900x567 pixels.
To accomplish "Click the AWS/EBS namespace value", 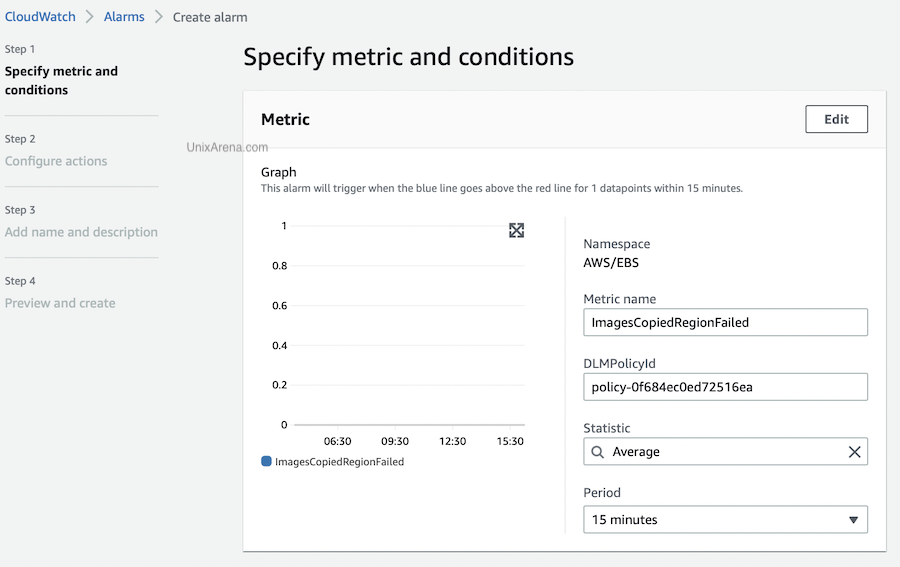I will click(611, 263).
